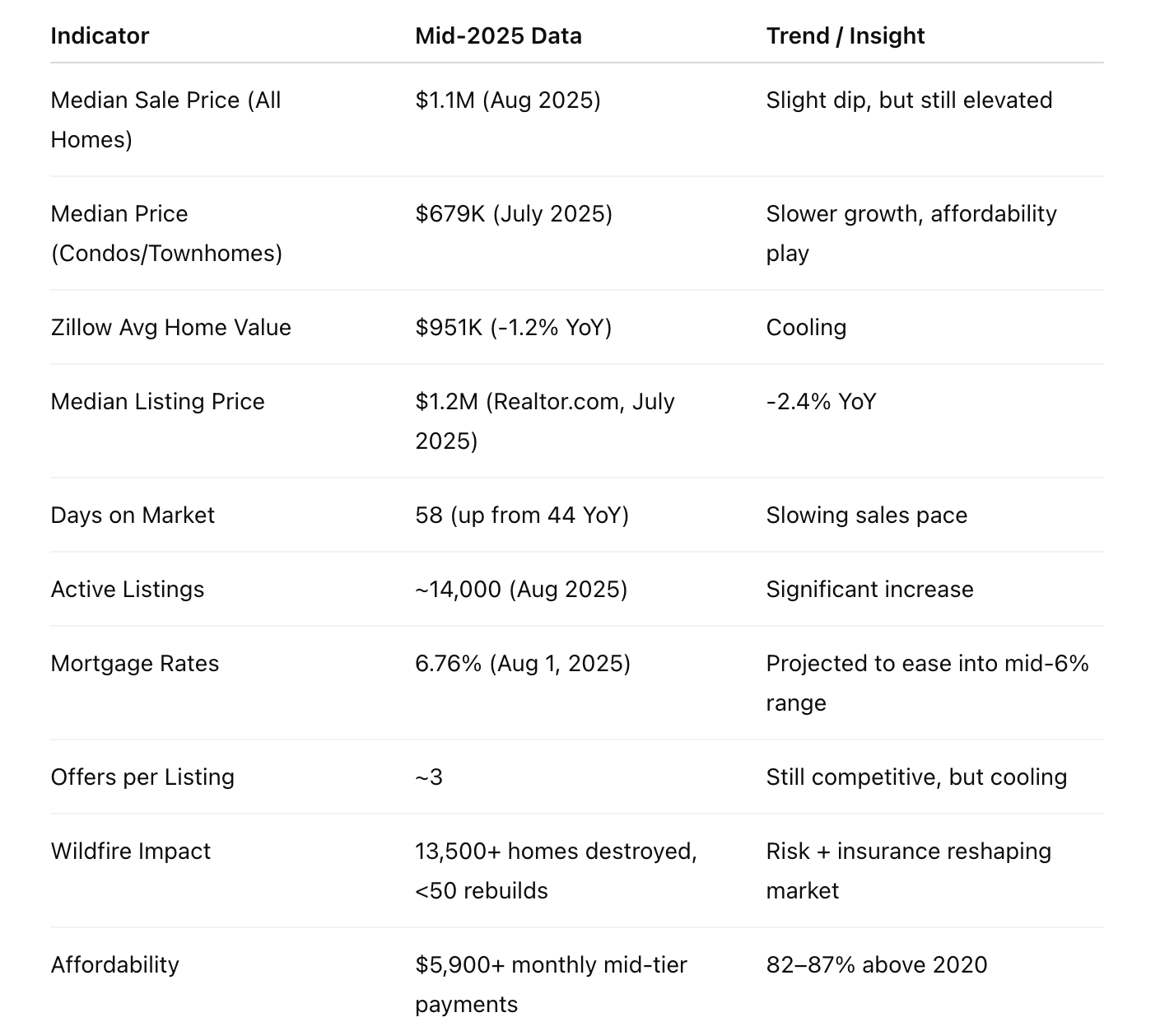Click the $679K (July 2025) value
Image resolution: width=1160 pixels, height=1036 pixels.
[x=514, y=214]
